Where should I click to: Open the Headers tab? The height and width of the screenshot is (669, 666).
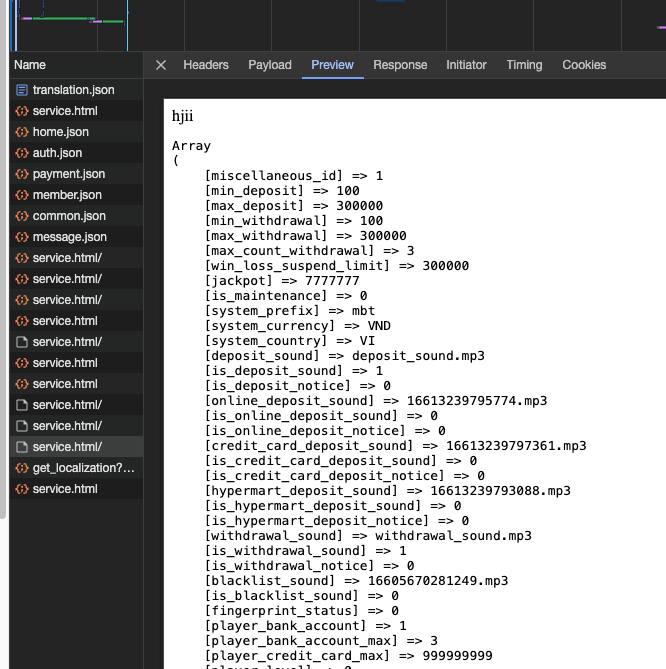206,65
